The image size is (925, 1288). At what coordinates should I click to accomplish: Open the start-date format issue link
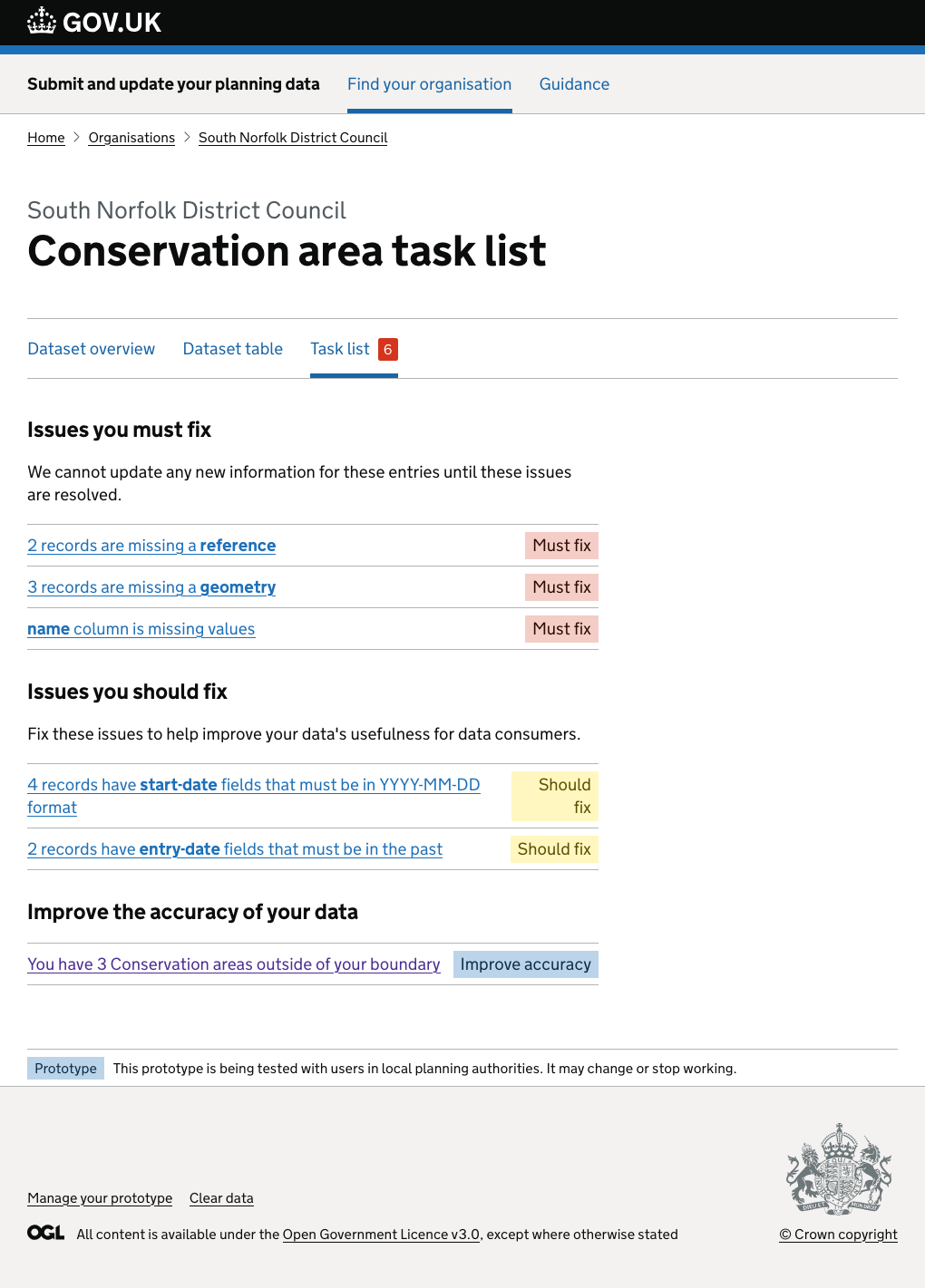tap(254, 785)
